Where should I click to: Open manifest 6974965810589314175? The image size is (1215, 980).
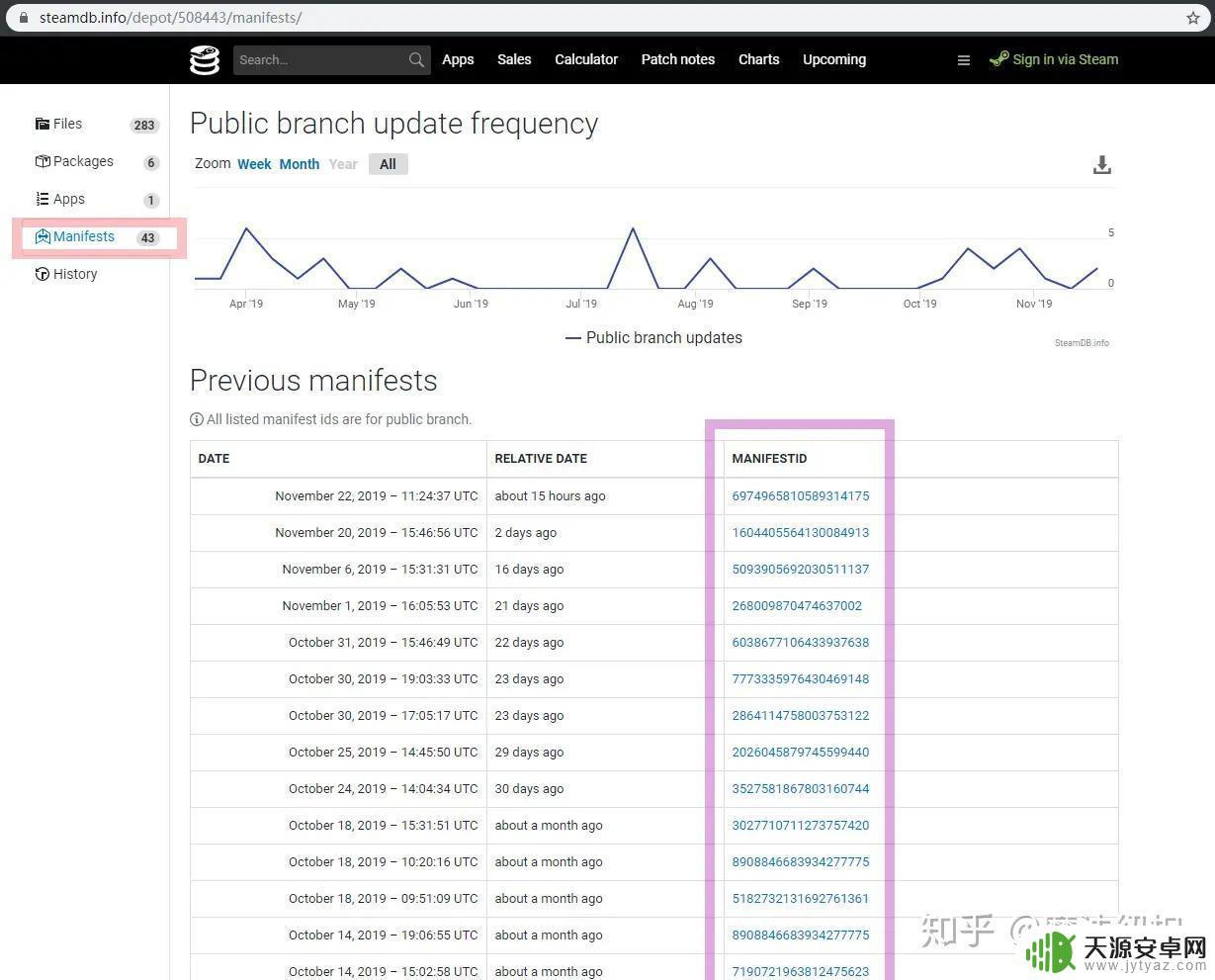[x=801, y=496]
